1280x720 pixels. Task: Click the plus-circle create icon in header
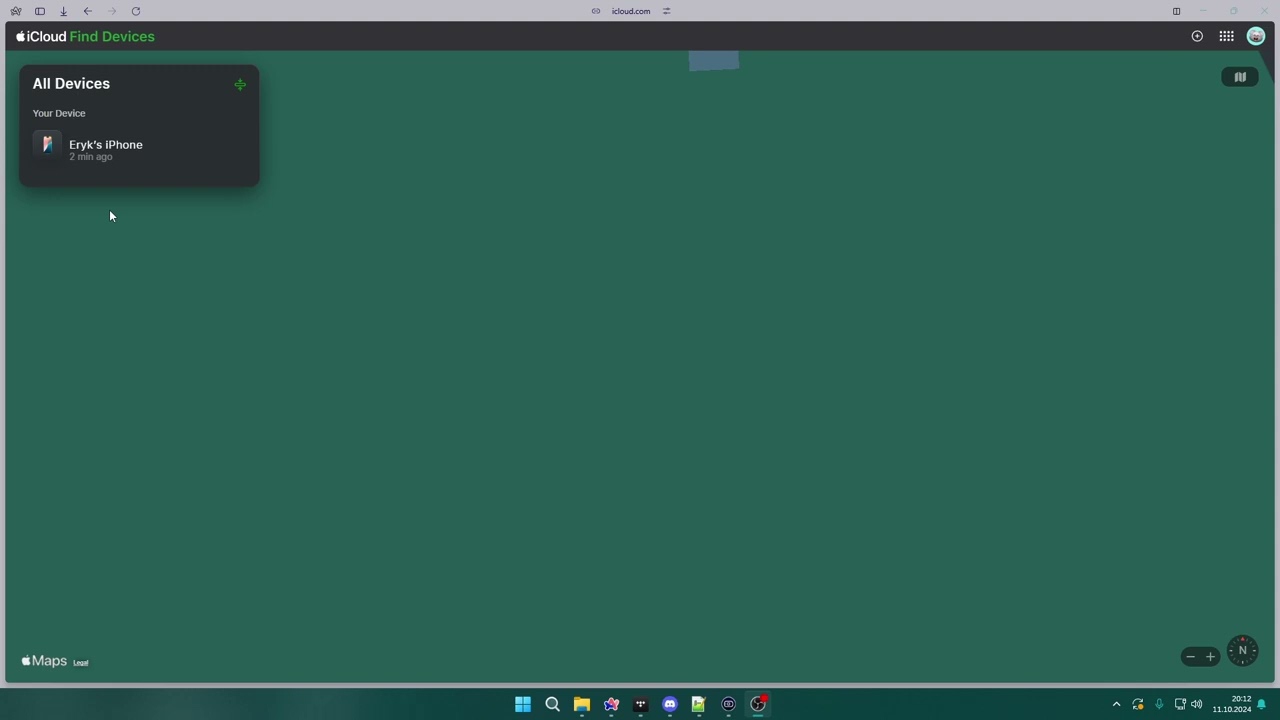1197,36
